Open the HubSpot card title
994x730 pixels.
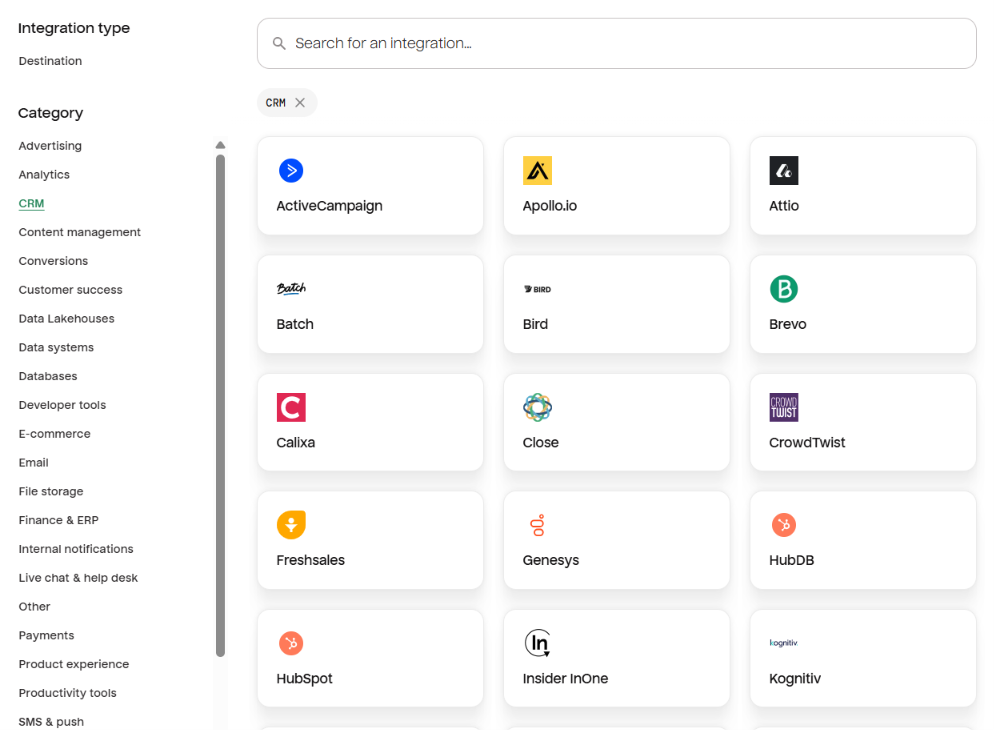point(304,679)
